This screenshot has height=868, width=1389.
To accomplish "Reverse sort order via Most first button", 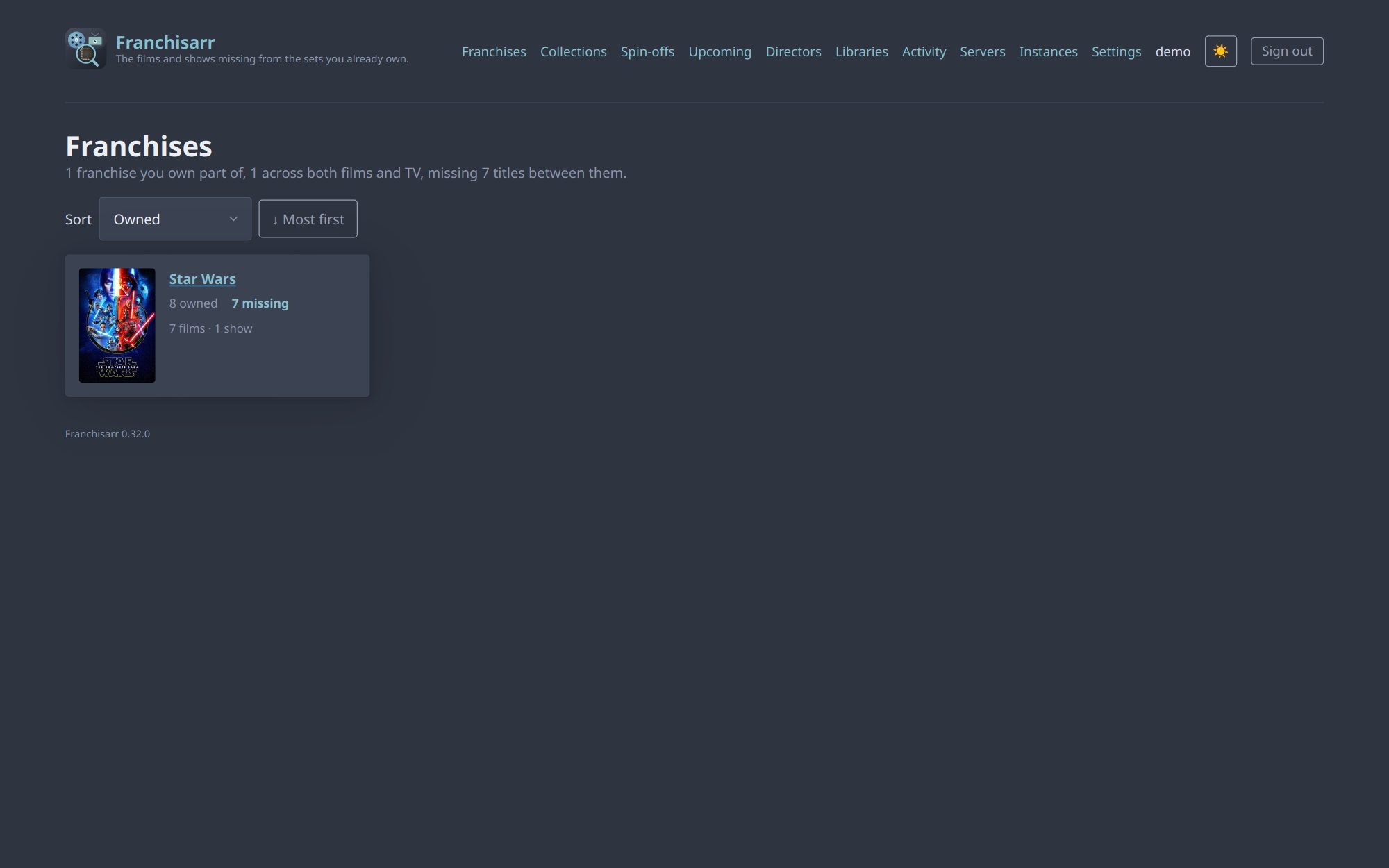I will pos(308,219).
